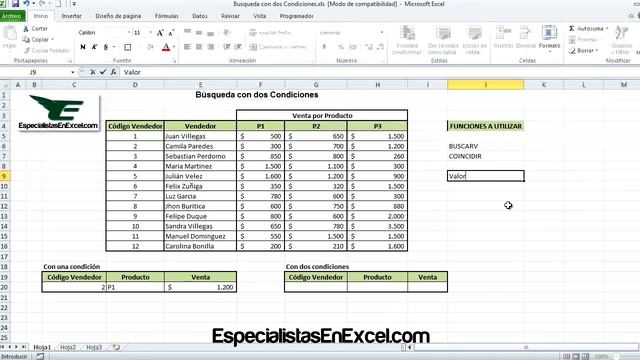Increase font size with big A icon
Image resolution: width=640 pixels, height=360 pixels.
[160, 32]
